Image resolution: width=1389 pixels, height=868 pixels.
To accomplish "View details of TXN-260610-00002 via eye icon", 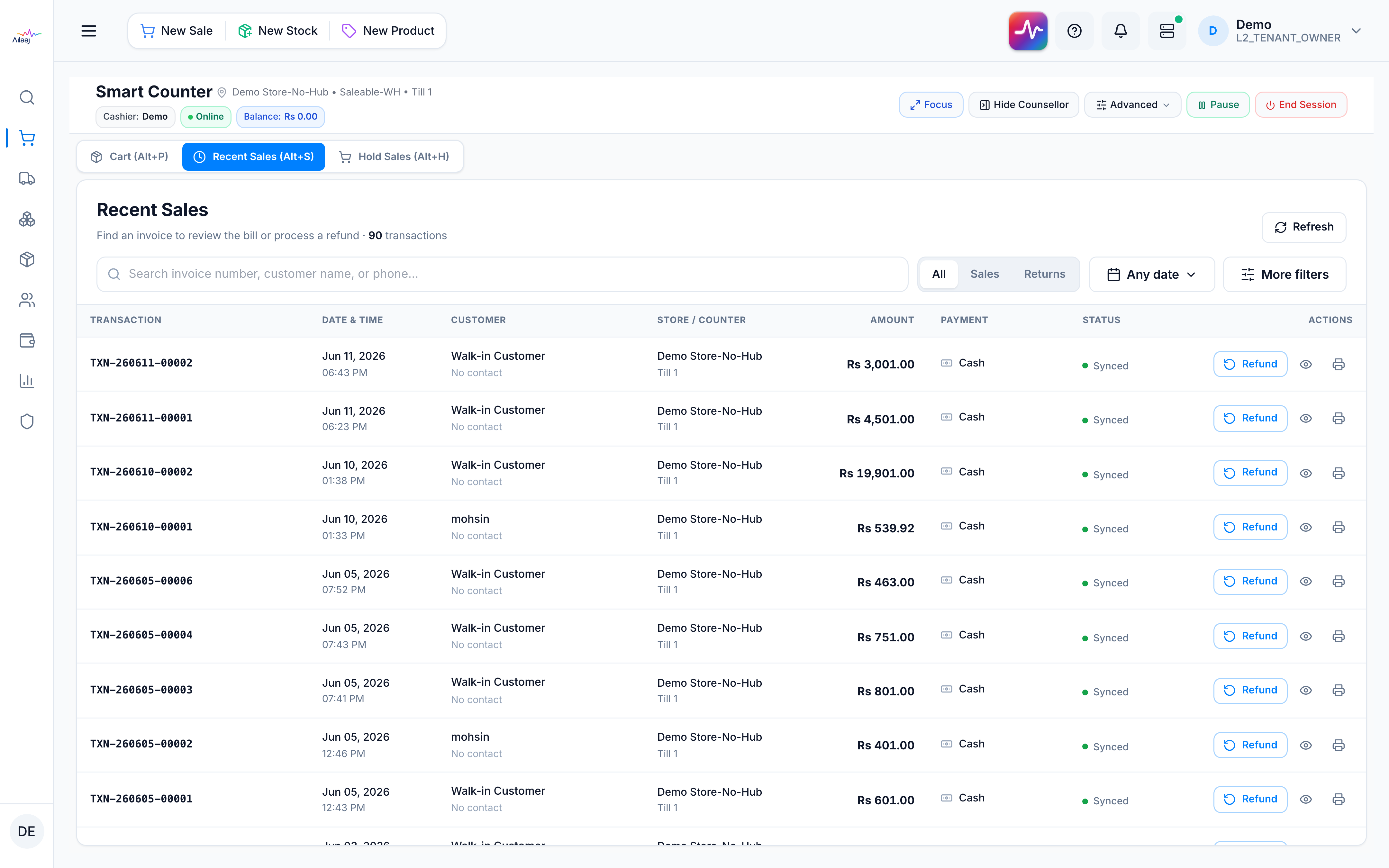I will point(1306,473).
